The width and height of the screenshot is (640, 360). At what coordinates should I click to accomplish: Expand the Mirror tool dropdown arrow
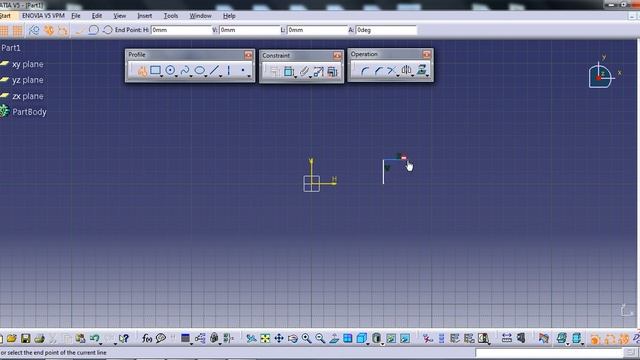click(x=412, y=76)
